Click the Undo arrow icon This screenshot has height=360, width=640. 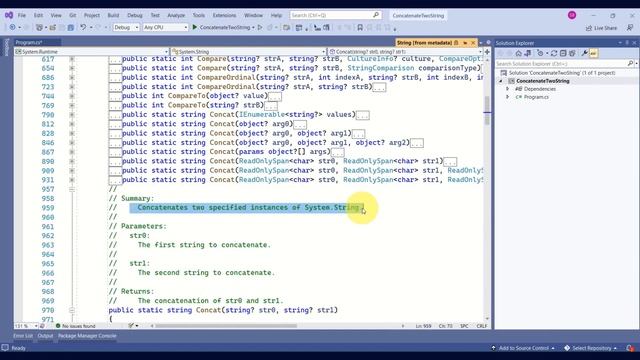(83, 27)
